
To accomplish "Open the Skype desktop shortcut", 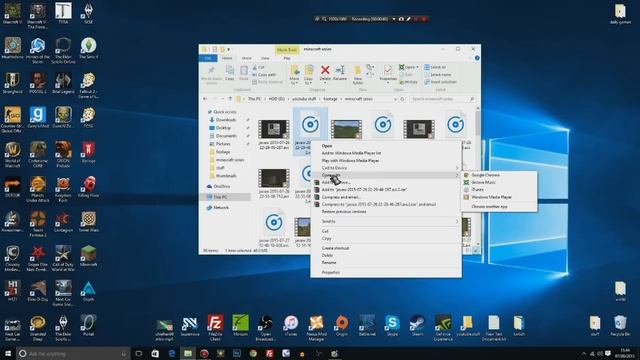I will click(x=392, y=325).
